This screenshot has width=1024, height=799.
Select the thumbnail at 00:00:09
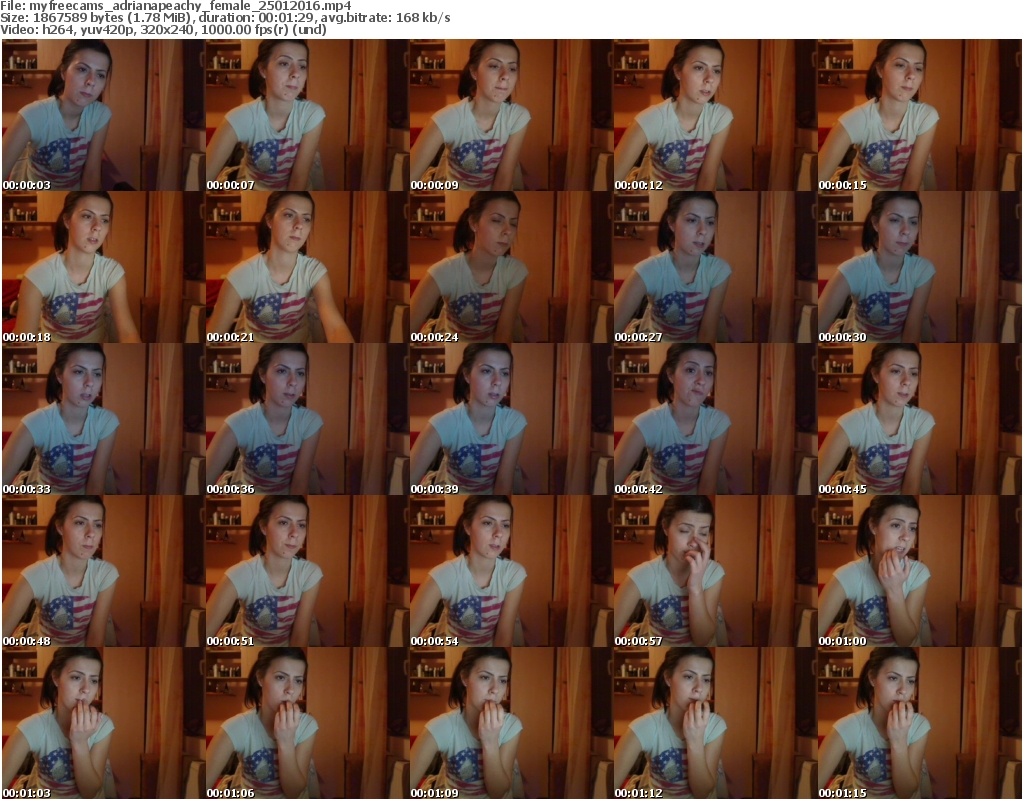click(511, 115)
